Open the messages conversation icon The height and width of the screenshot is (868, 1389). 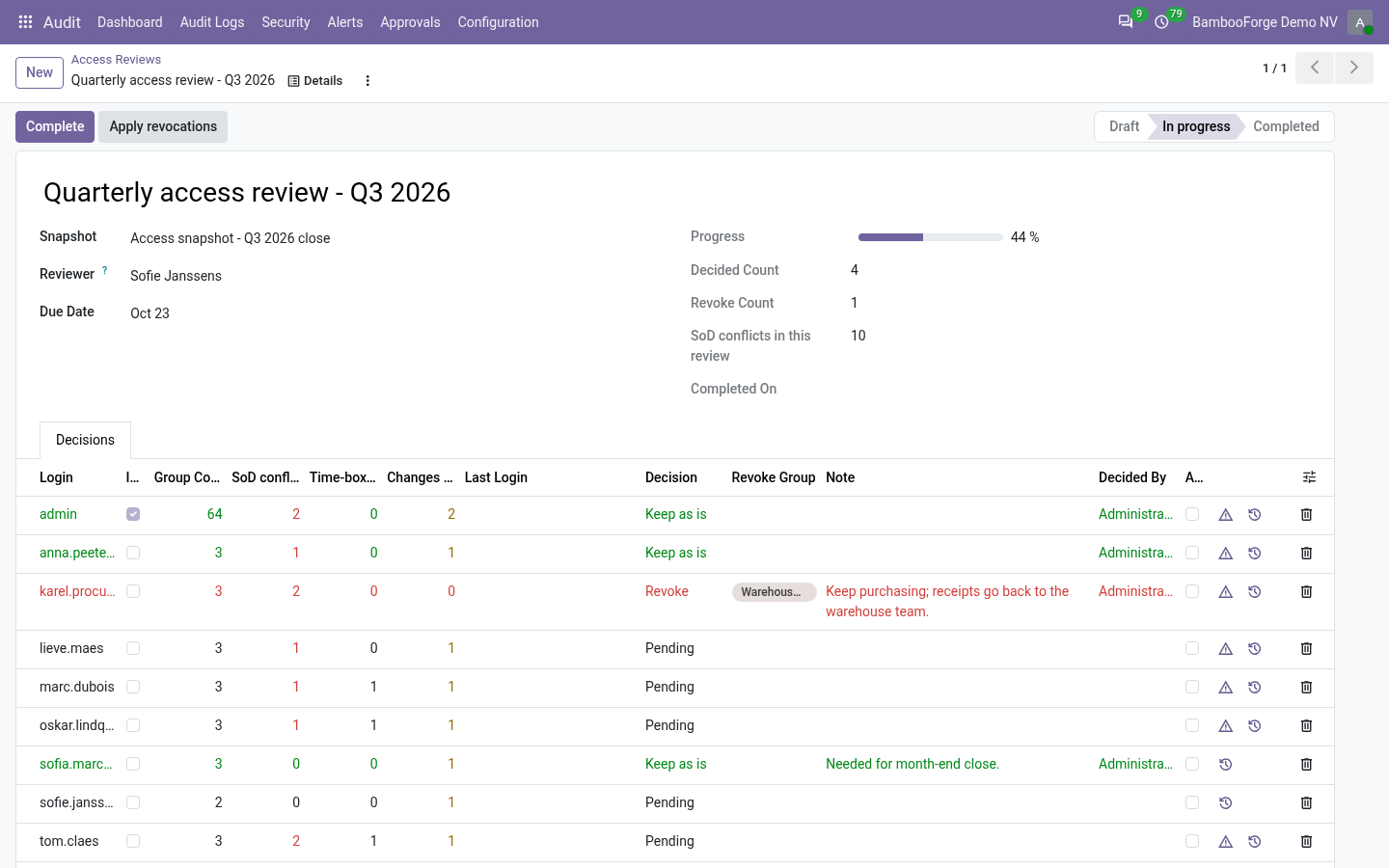pyautogui.click(x=1126, y=22)
